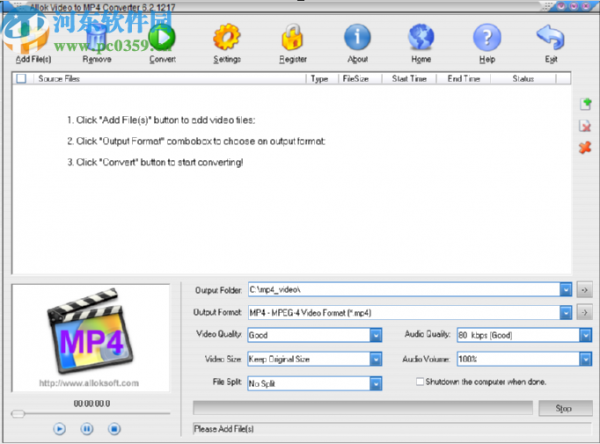Image resolution: width=600 pixels, height=444 pixels.
Task: Open the Output Folder dropdown
Action: pyautogui.click(x=566, y=290)
